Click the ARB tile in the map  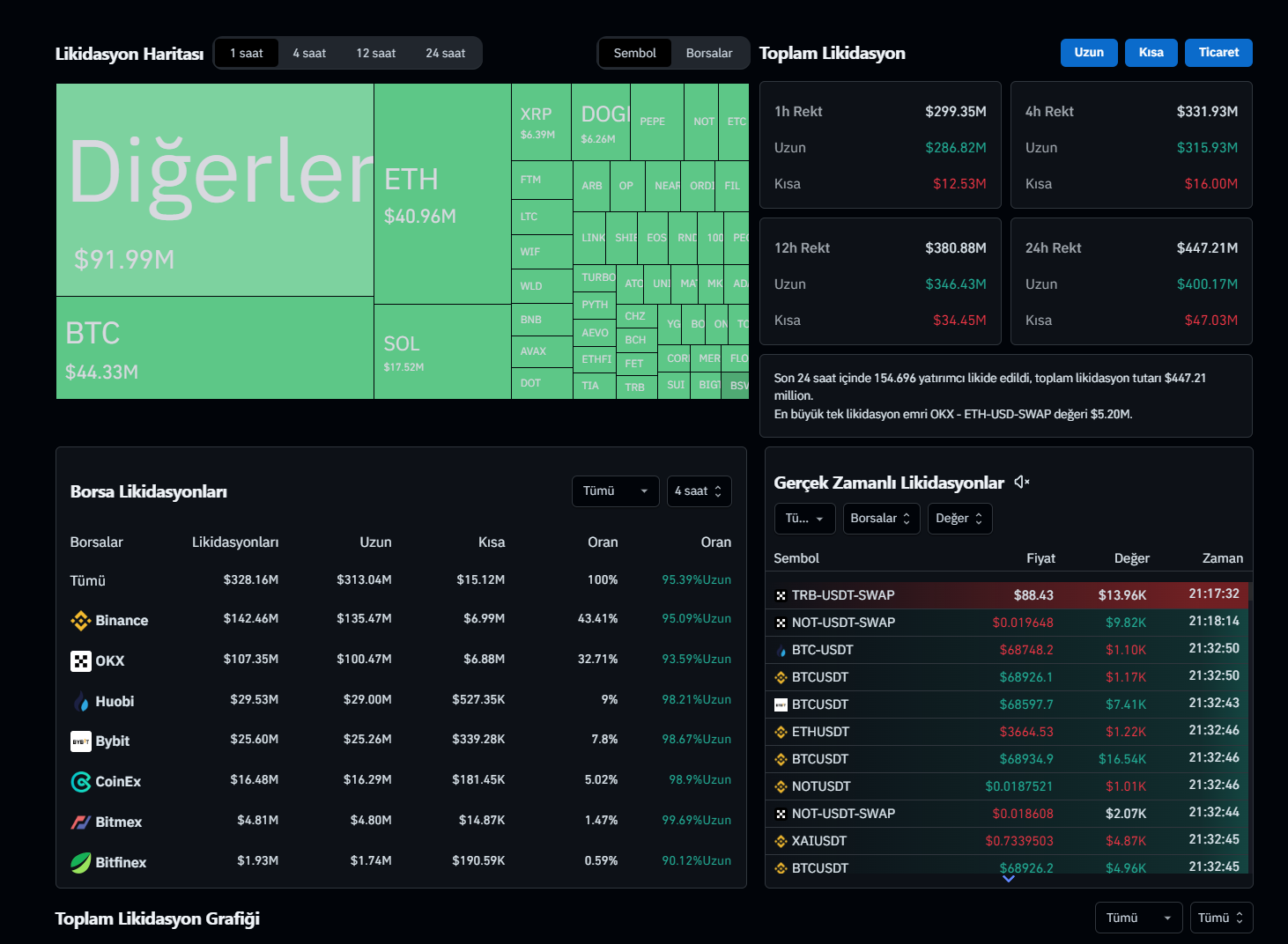click(591, 186)
